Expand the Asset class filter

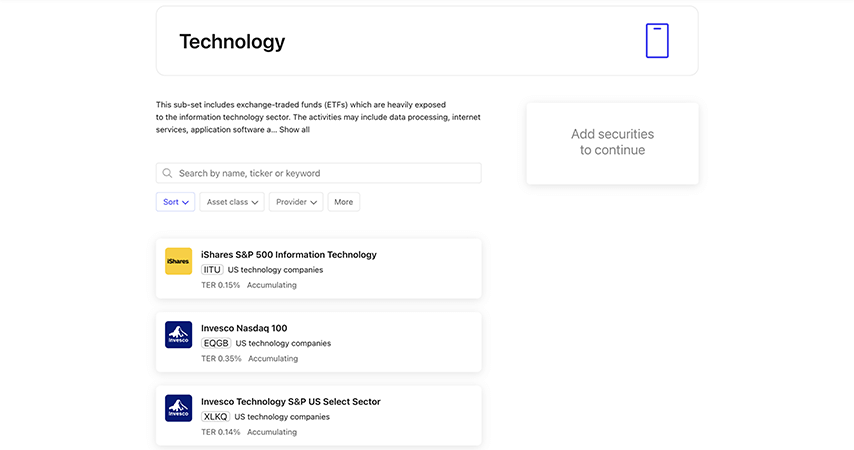pos(232,202)
